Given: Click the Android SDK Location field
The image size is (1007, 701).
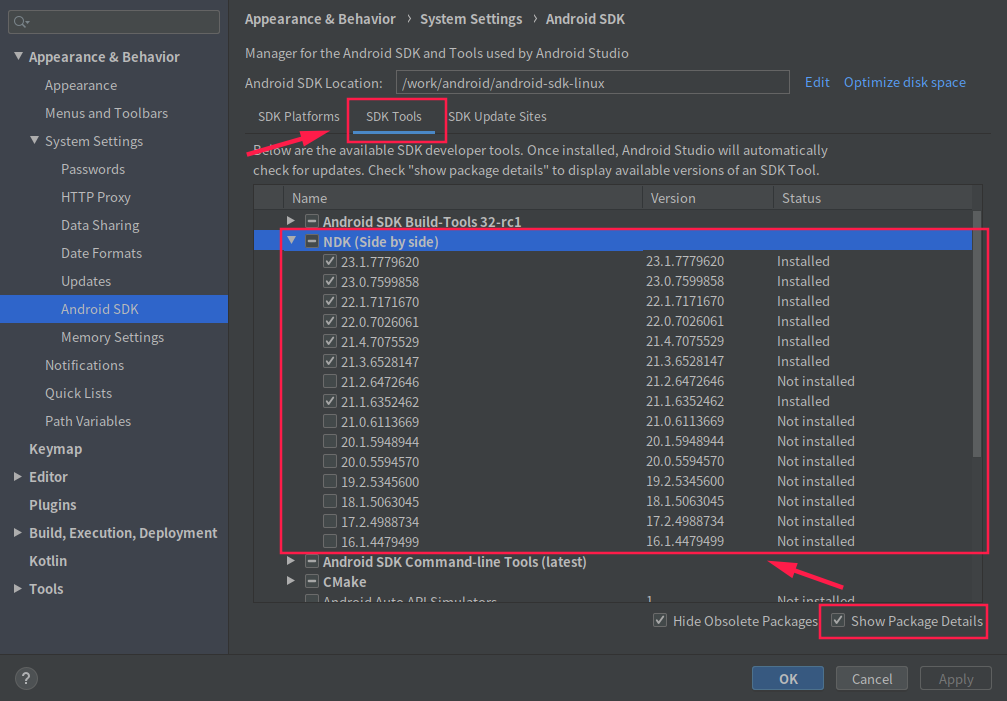Looking at the screenshot, I should click(593, 83).
